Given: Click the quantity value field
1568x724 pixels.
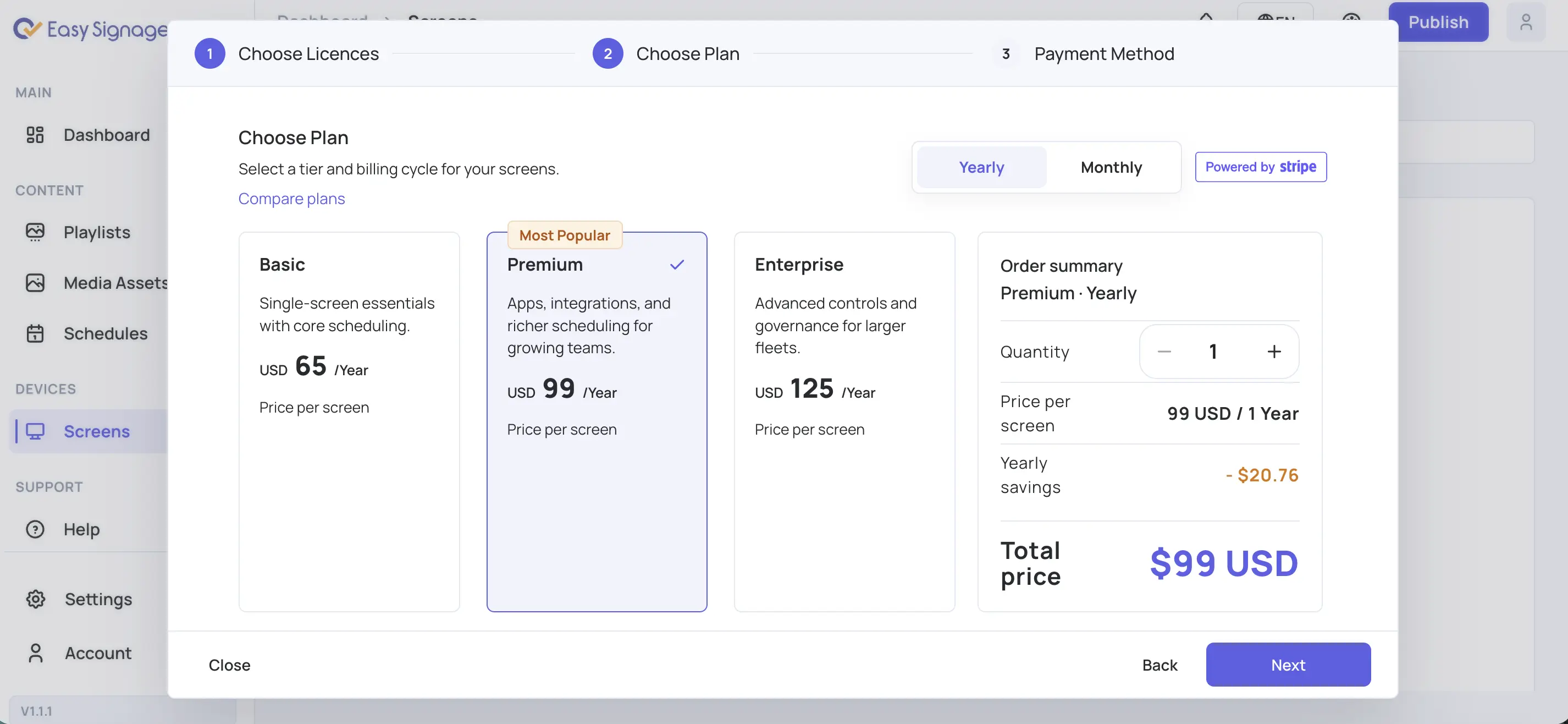Looking at the screenshot, I should (1212, 352).
